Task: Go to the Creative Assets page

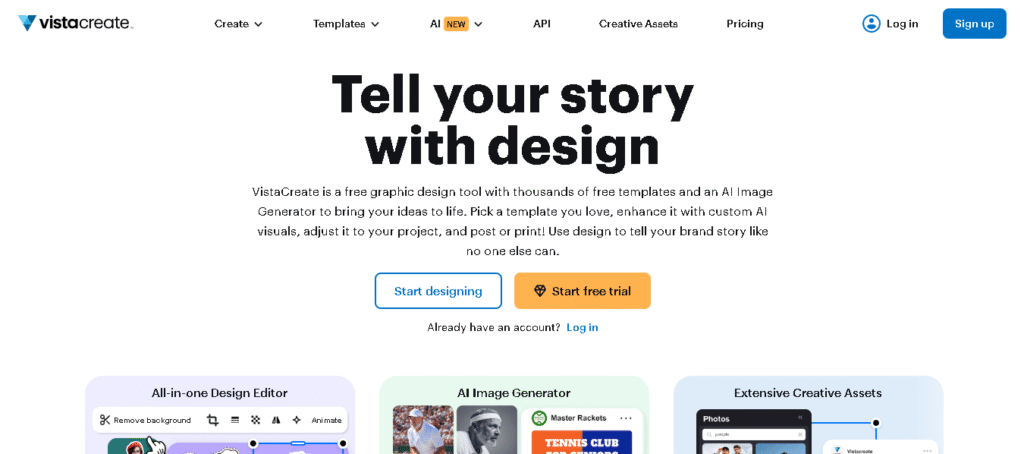Action: click(x=638, y=24)
